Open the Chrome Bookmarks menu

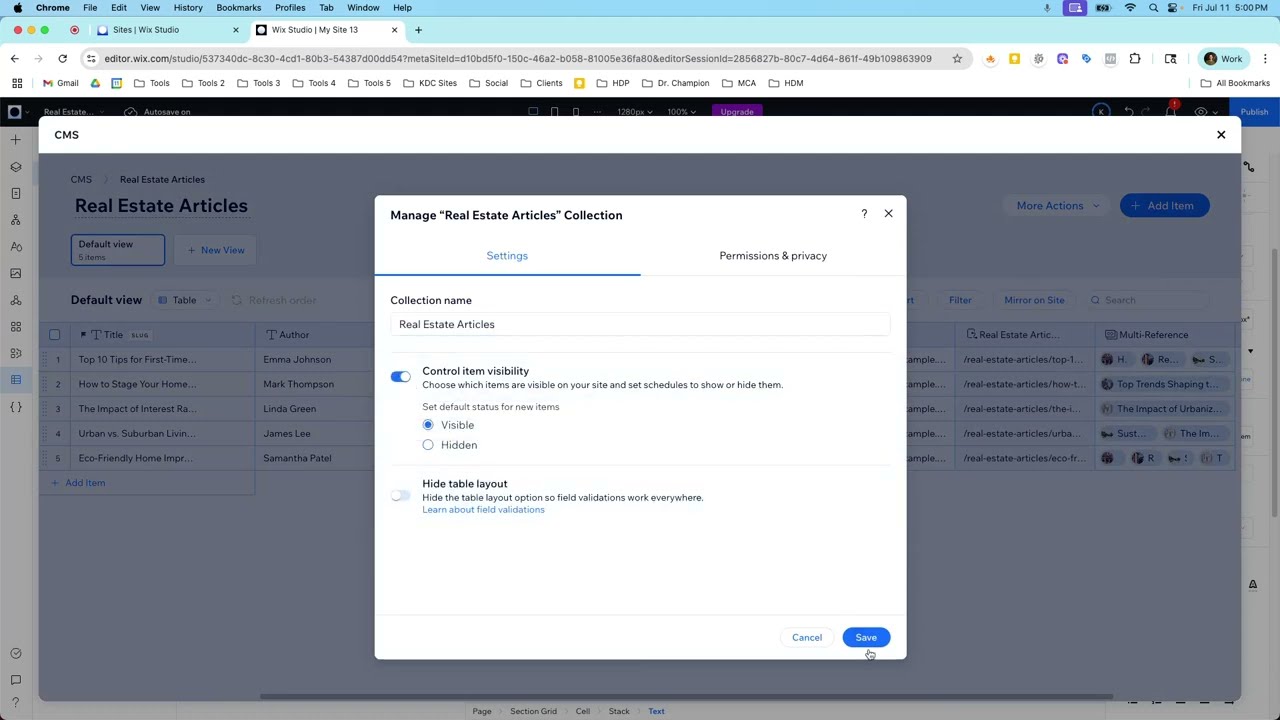pos(238,8)
